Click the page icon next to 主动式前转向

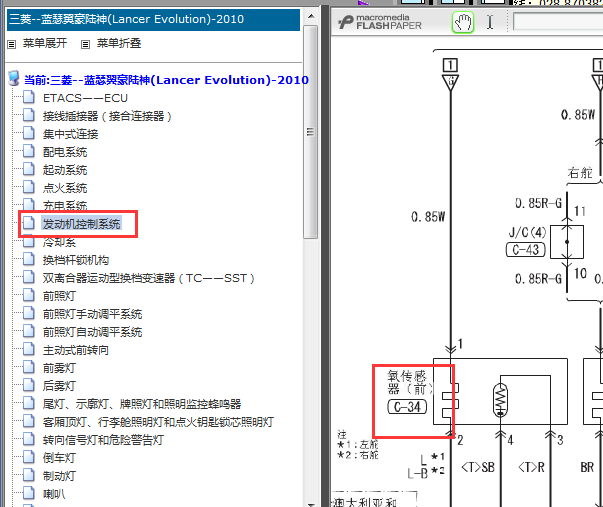[29, 349]
